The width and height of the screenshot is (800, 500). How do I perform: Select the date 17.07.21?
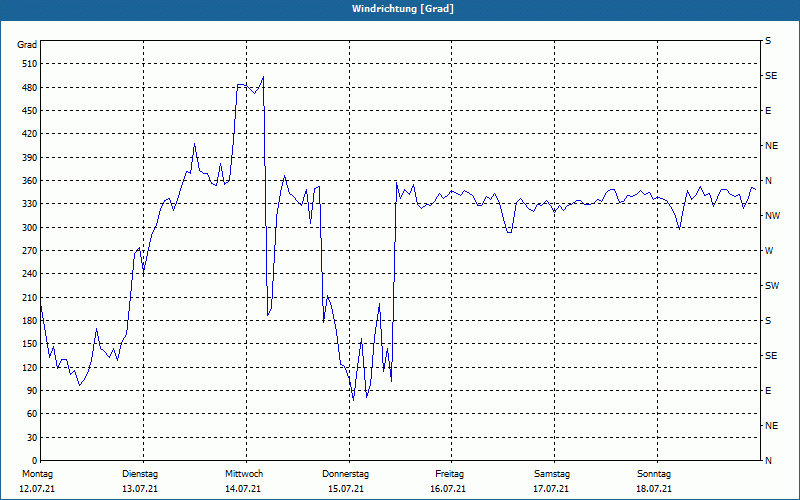point(551,489)
